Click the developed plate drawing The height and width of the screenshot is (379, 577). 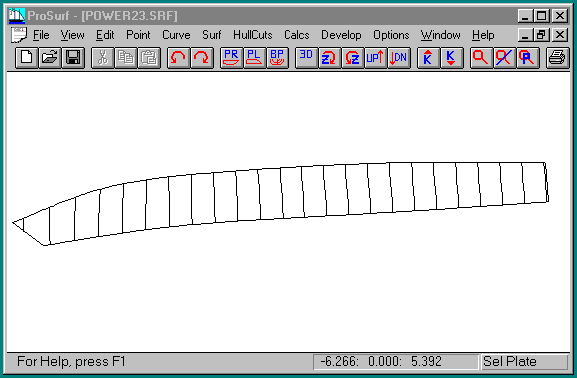[280, 203]
